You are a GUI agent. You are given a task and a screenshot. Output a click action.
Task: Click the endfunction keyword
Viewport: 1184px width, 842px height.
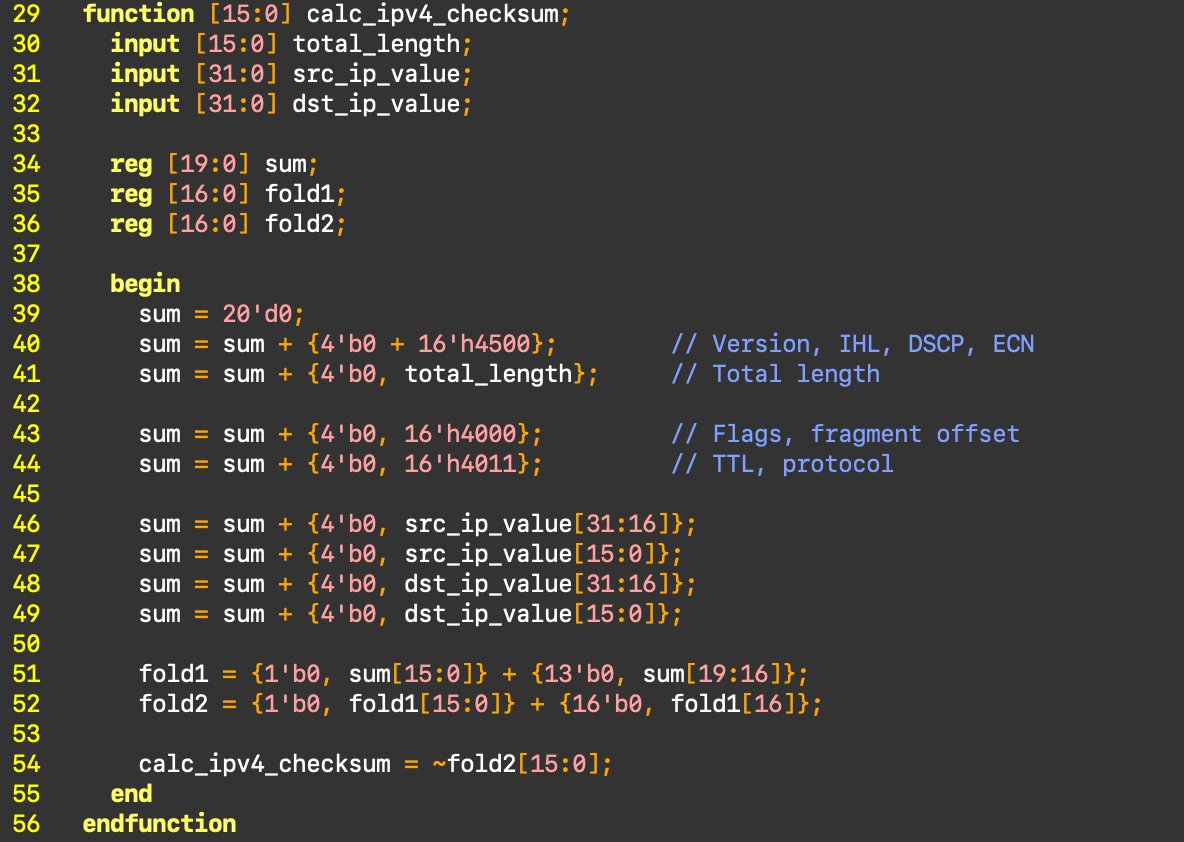[159, 824]
